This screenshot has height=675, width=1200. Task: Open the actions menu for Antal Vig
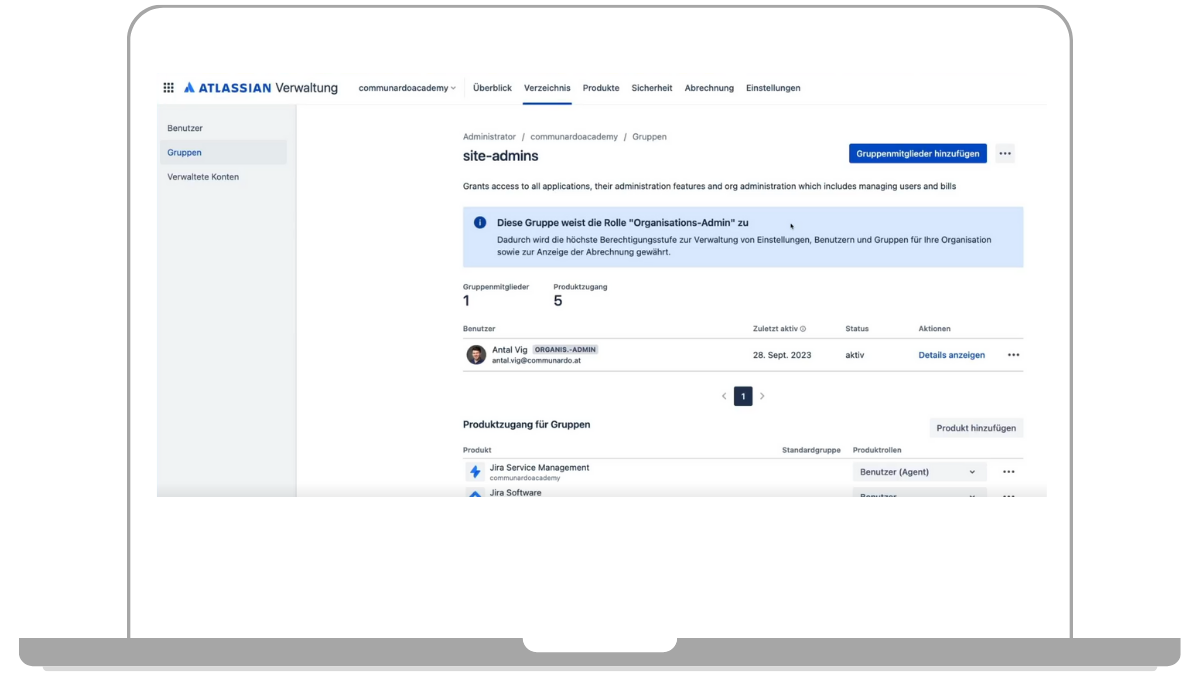1013,355
